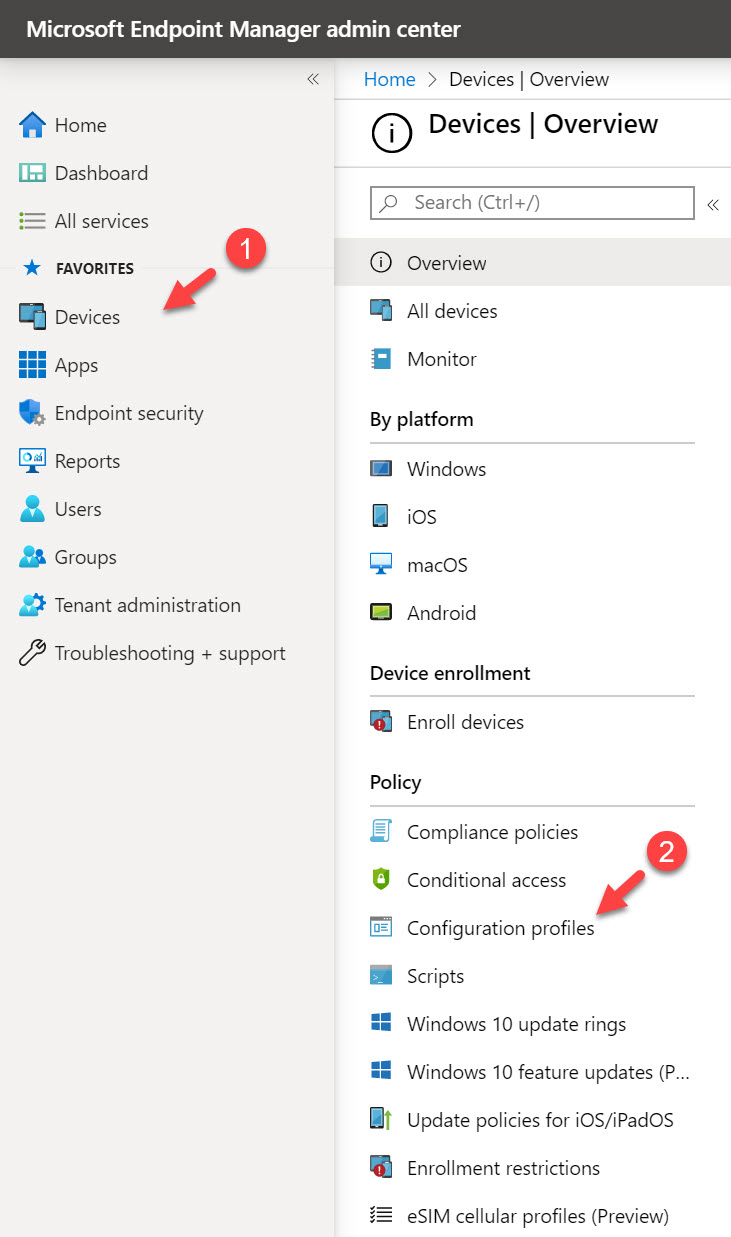Click the Enroll devices icon
The height and width of the screenshot is (1237, 731).
click(381, 722)
